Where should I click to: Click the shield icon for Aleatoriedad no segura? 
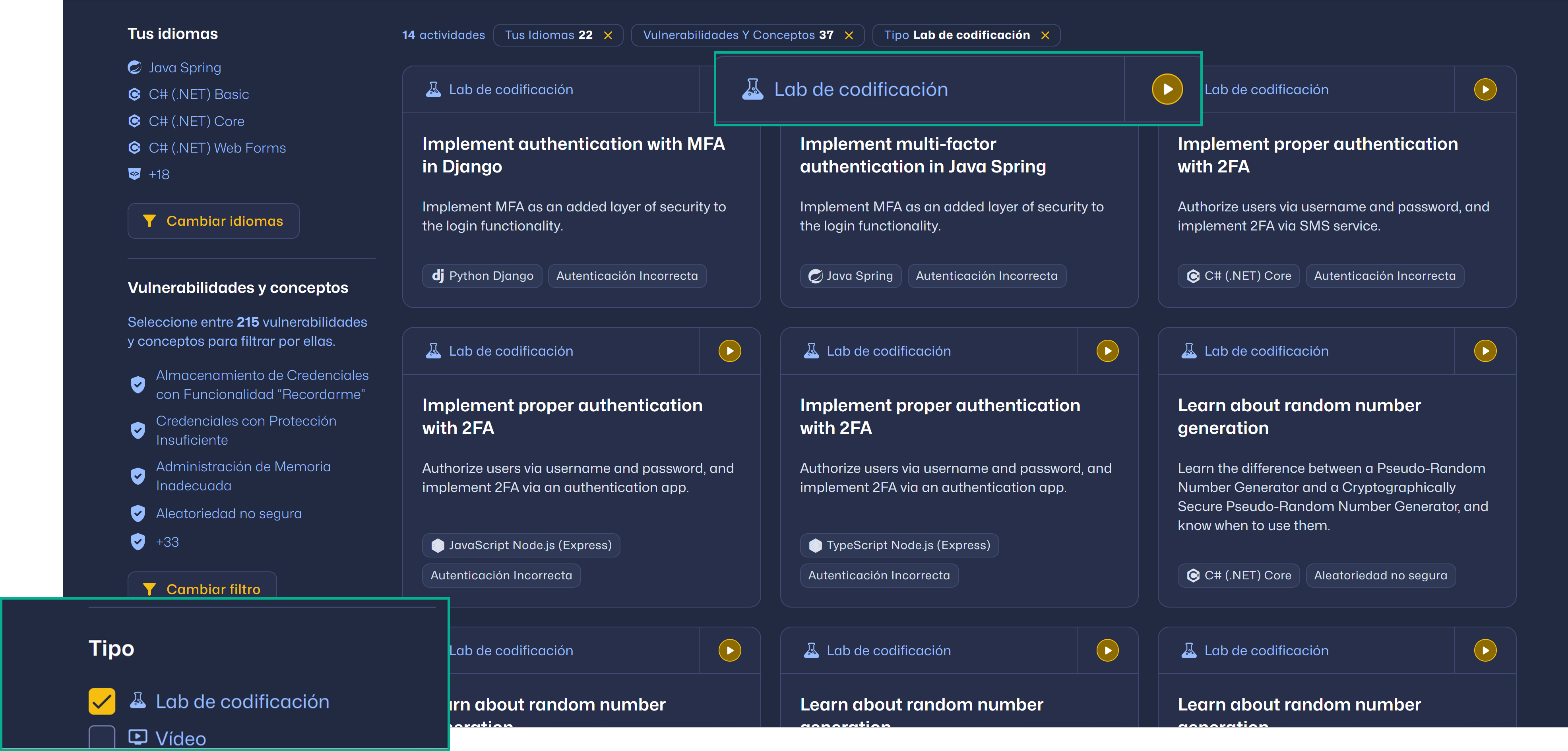pos(138,514)
